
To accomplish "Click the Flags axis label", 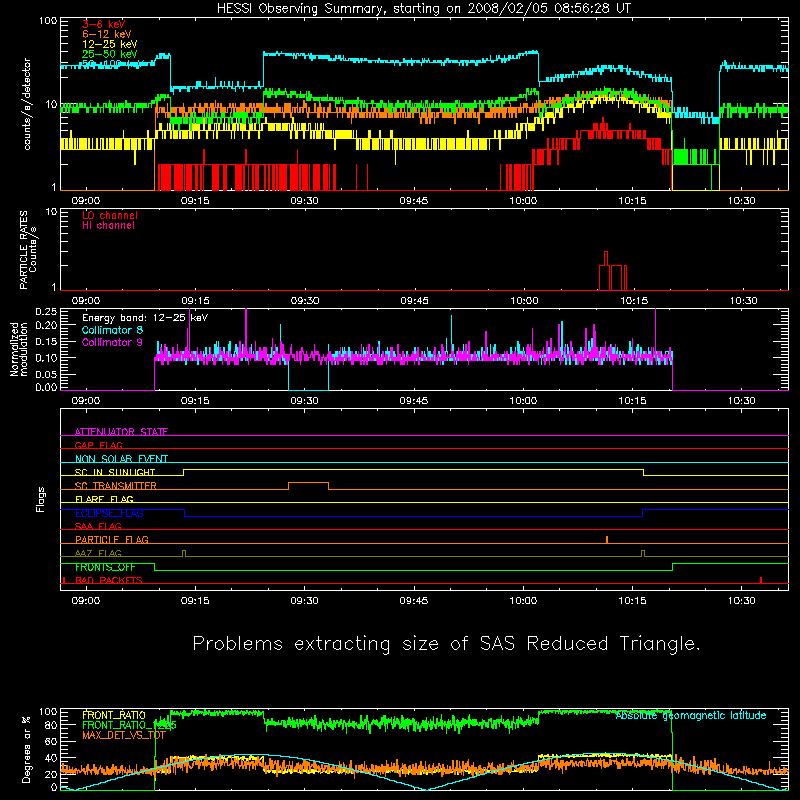I will click(40, 499).
